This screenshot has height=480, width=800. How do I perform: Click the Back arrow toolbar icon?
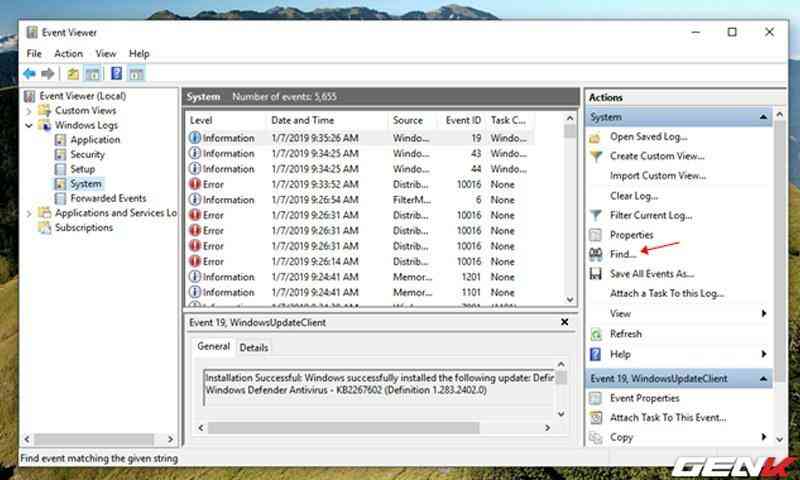(29, 74)
